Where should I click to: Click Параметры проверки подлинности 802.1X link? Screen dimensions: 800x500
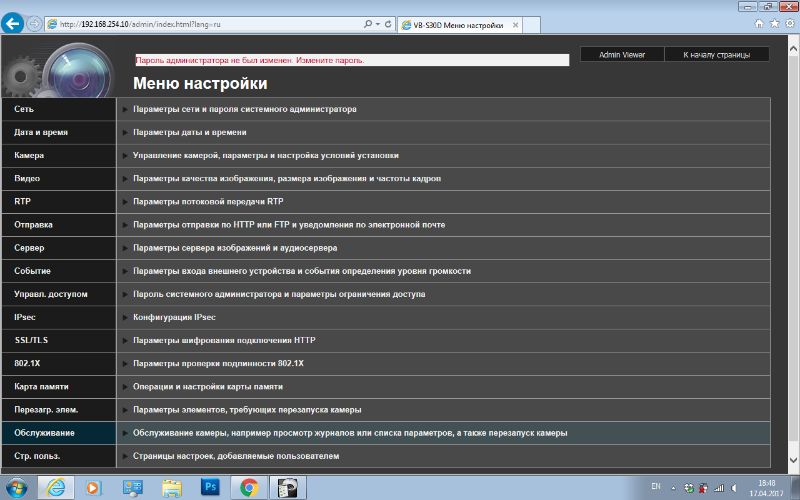[218, 363]
